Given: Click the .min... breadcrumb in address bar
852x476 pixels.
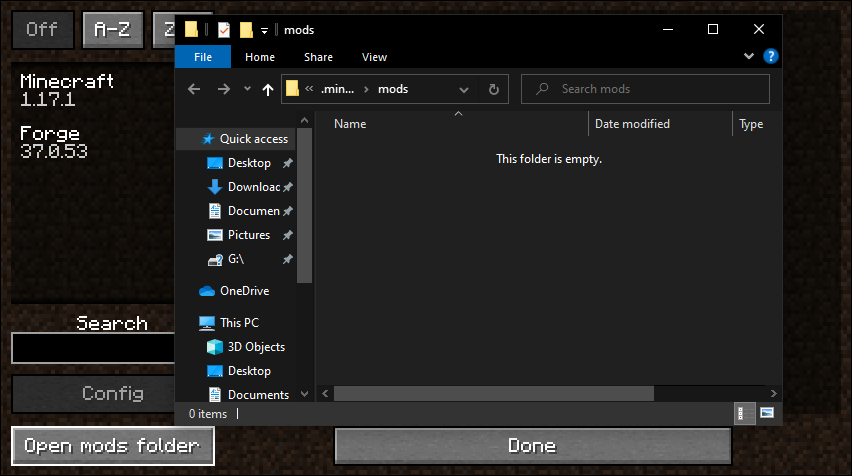Looking at the screenshot, I should pyautogui.click(x=337, y=89).
